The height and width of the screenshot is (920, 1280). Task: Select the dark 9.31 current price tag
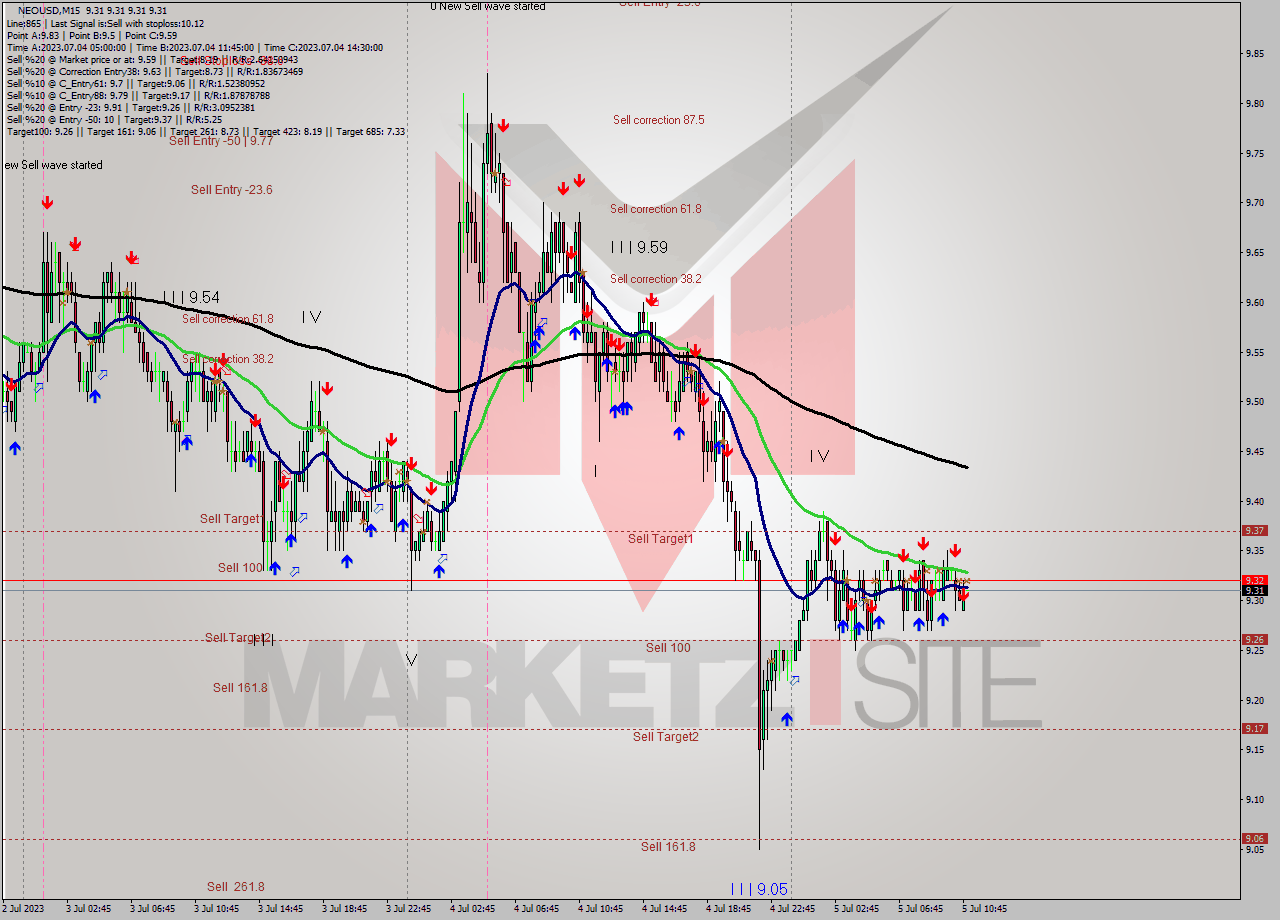tap(1254, 591)
